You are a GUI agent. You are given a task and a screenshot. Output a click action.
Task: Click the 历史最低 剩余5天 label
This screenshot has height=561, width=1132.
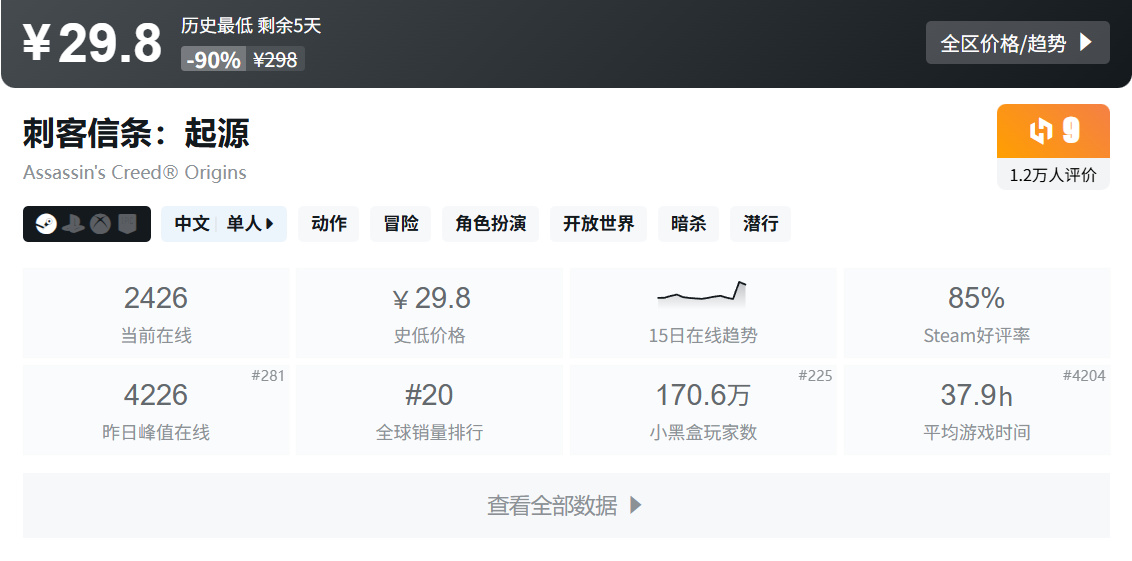[251, 26]
